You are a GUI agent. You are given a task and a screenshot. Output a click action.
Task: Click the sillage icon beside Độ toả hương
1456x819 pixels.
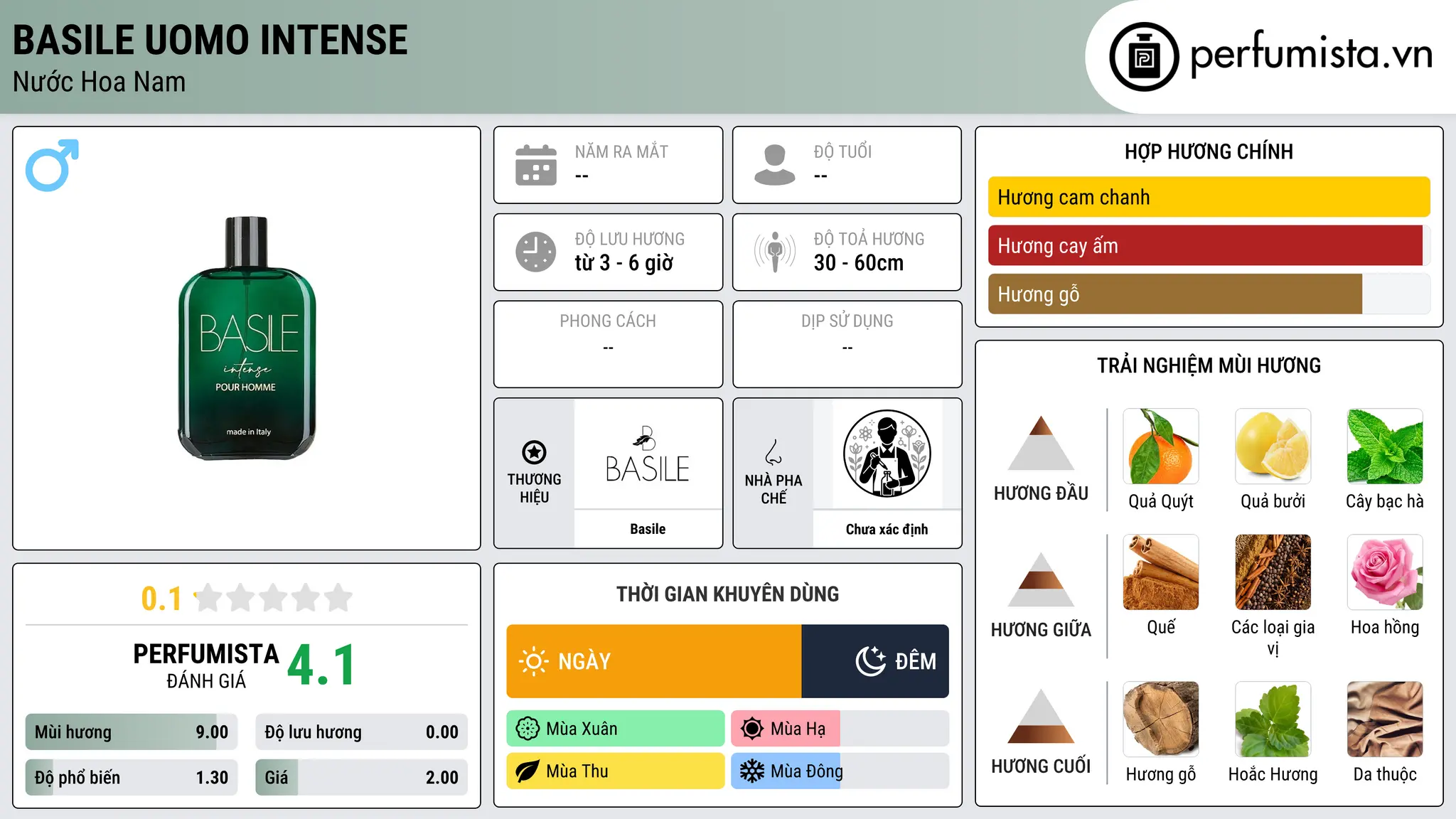[775, 252]
